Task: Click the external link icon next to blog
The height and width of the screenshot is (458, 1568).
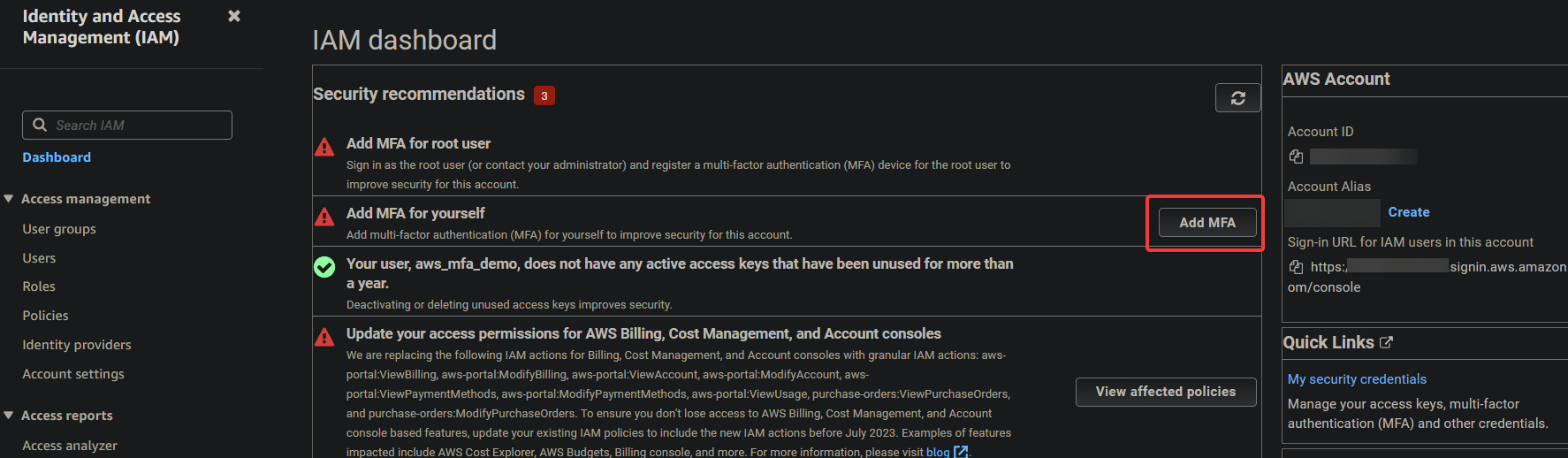Action: point(961,452)
